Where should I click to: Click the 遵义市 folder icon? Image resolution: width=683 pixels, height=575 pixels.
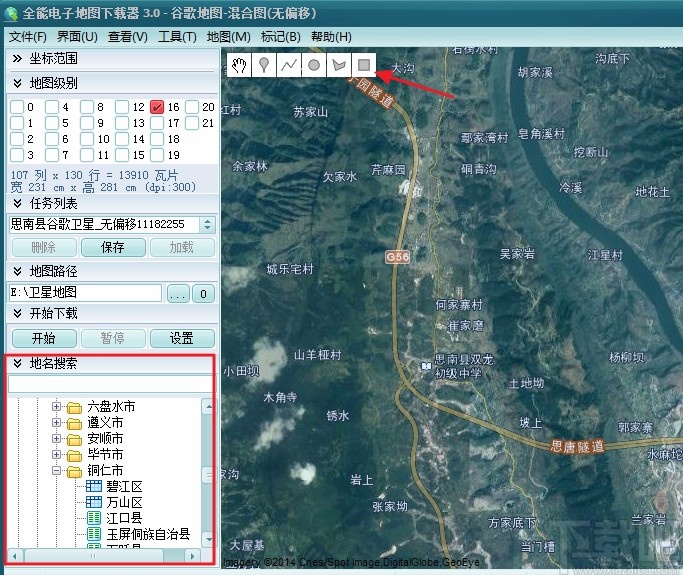tap(74, 423)
